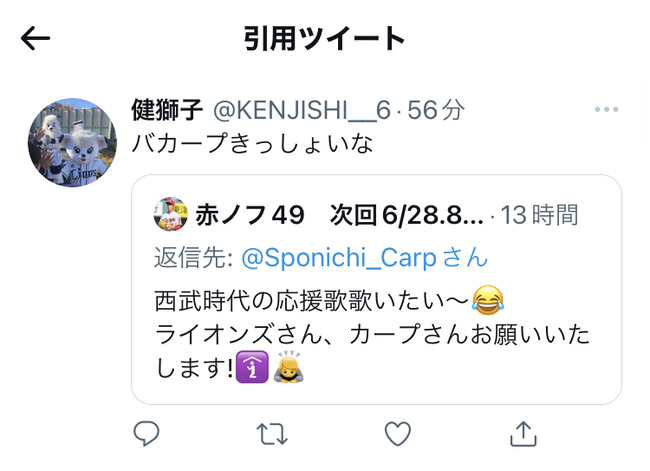Open the quoted tweet card body text
This screenshot has width=650, height=471.
tap(372, 334)
